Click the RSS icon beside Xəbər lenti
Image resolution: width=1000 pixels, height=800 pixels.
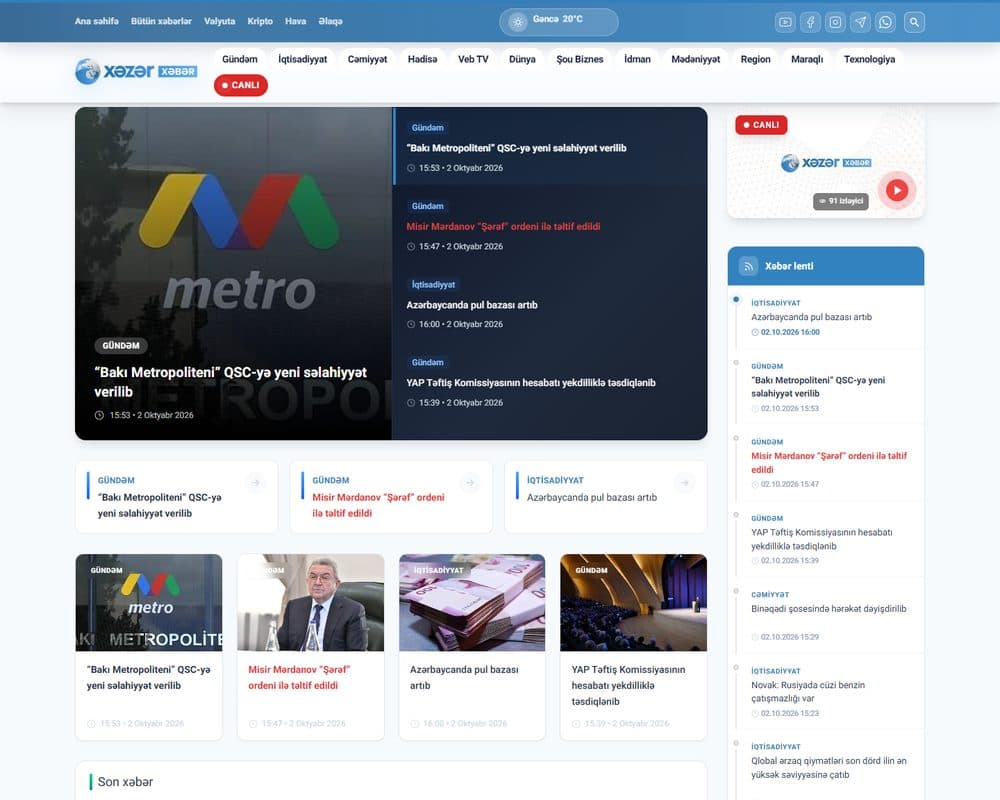pos(748,266)
